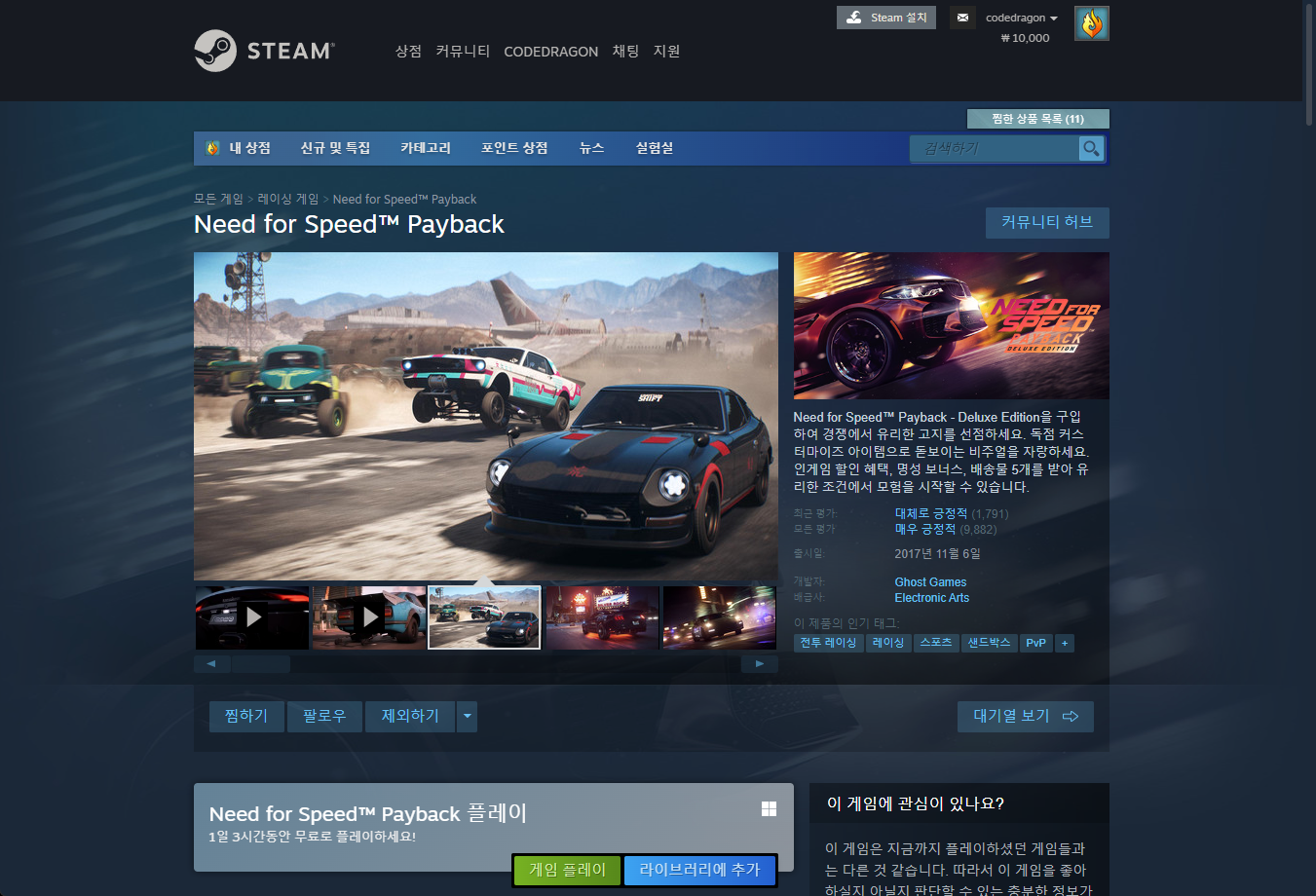Click the green 게임 플레이 button
Screen dimensions: 1316x896
coord(567,870)
